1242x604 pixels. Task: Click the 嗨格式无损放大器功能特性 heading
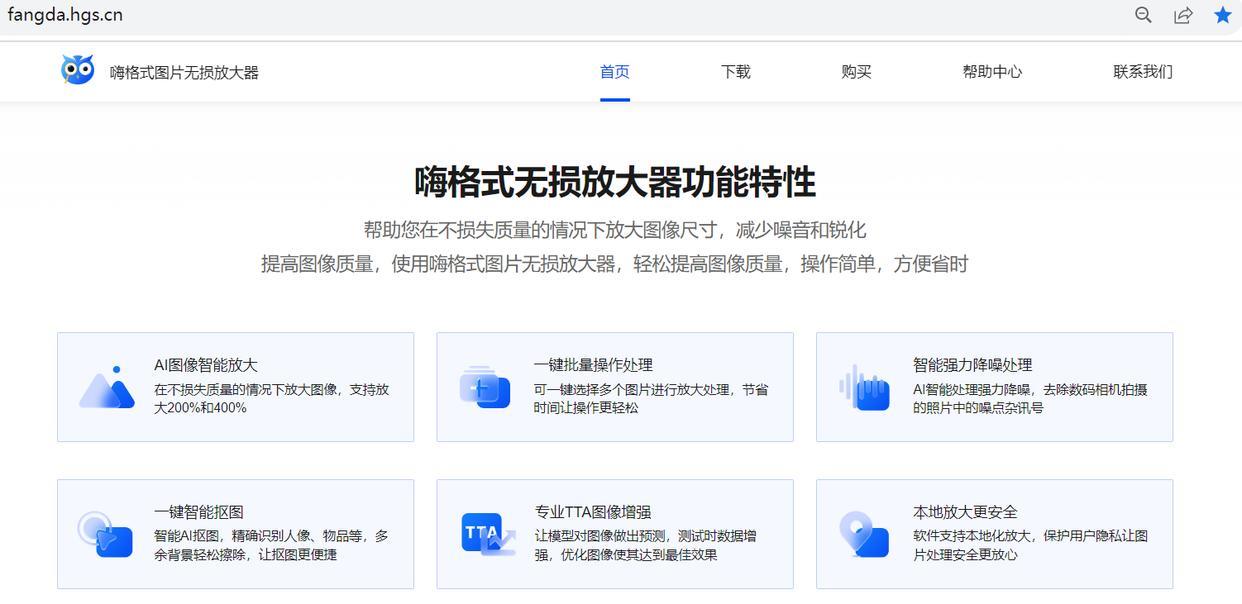point(615,183)
